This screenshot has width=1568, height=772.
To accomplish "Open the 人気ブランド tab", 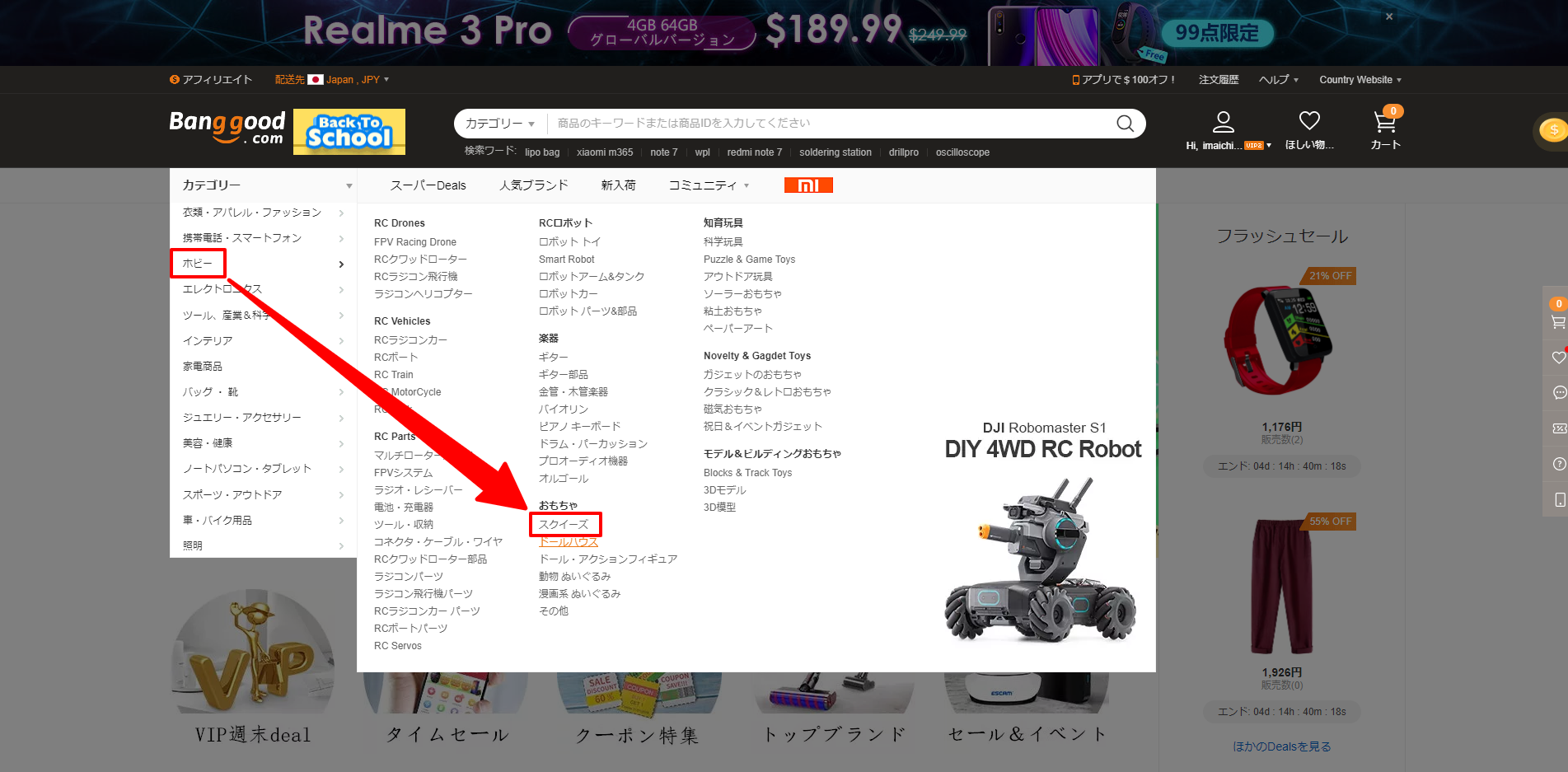I will coord(534,185).
